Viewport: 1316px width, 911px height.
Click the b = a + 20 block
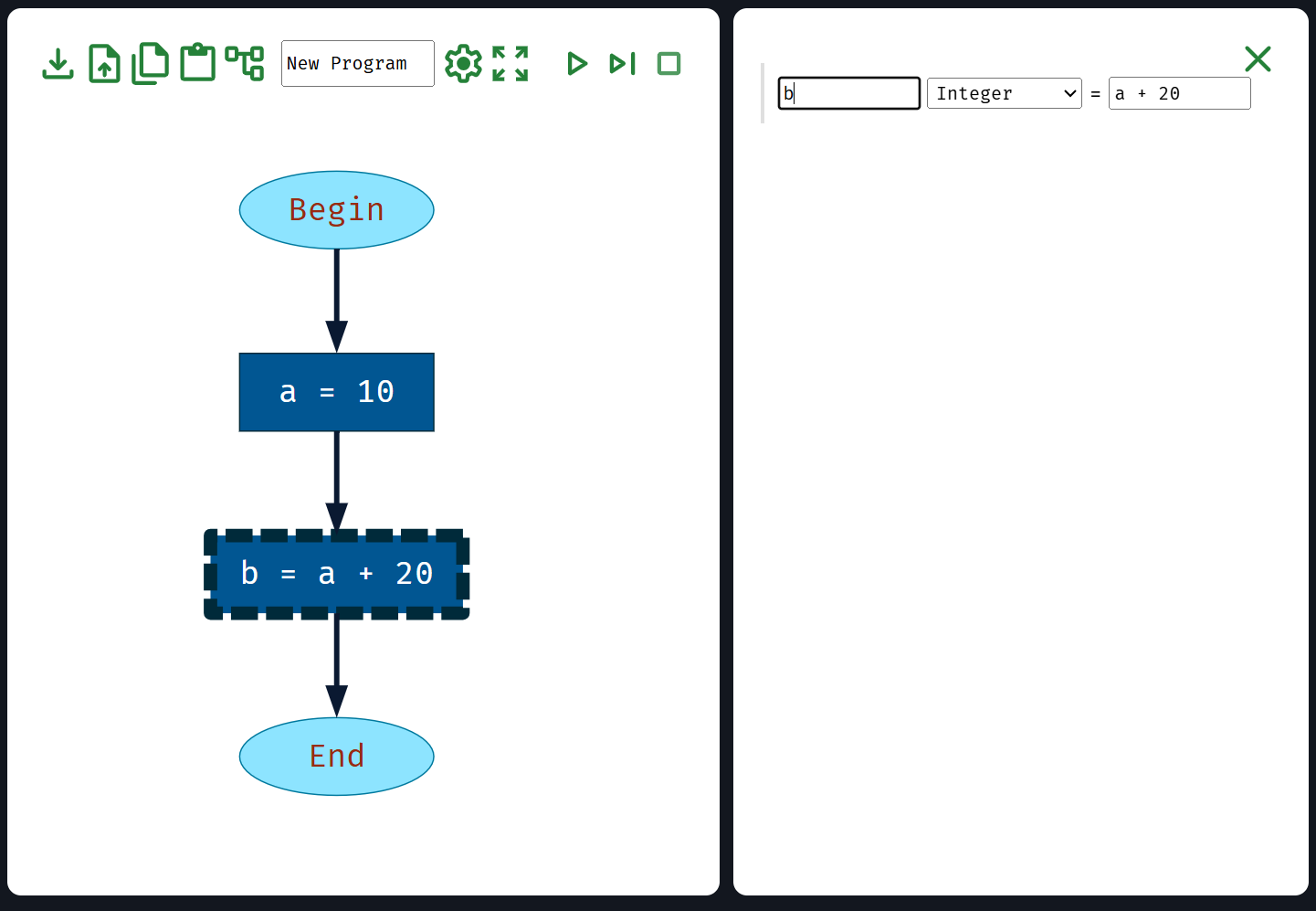click(336, 574)
